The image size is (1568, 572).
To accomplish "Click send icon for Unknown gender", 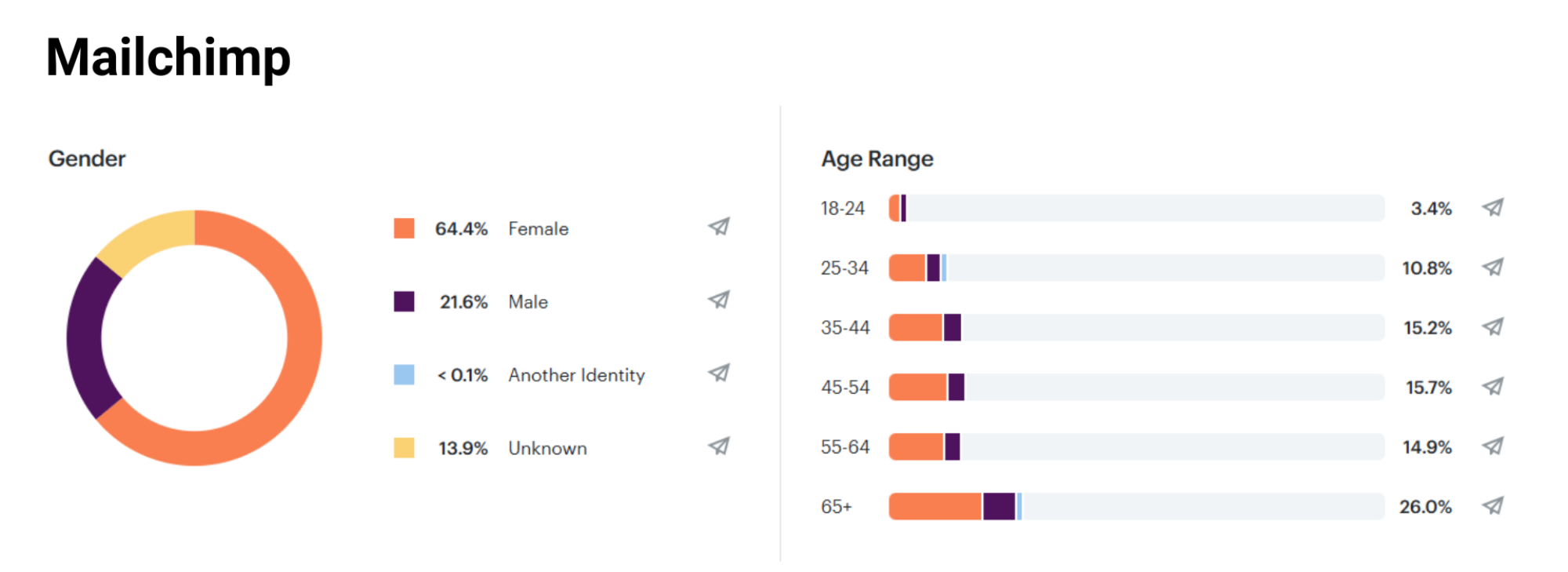I will 719,446.
